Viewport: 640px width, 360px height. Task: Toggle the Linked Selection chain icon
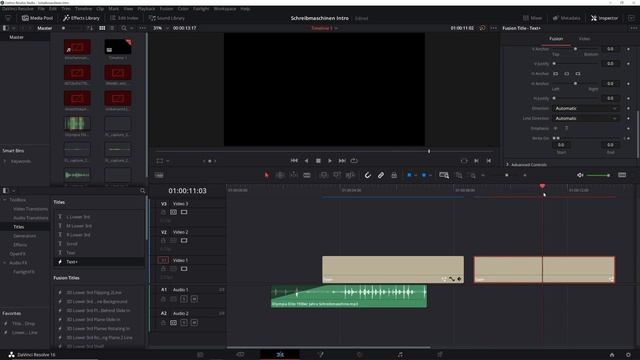(x=380, y=175)
